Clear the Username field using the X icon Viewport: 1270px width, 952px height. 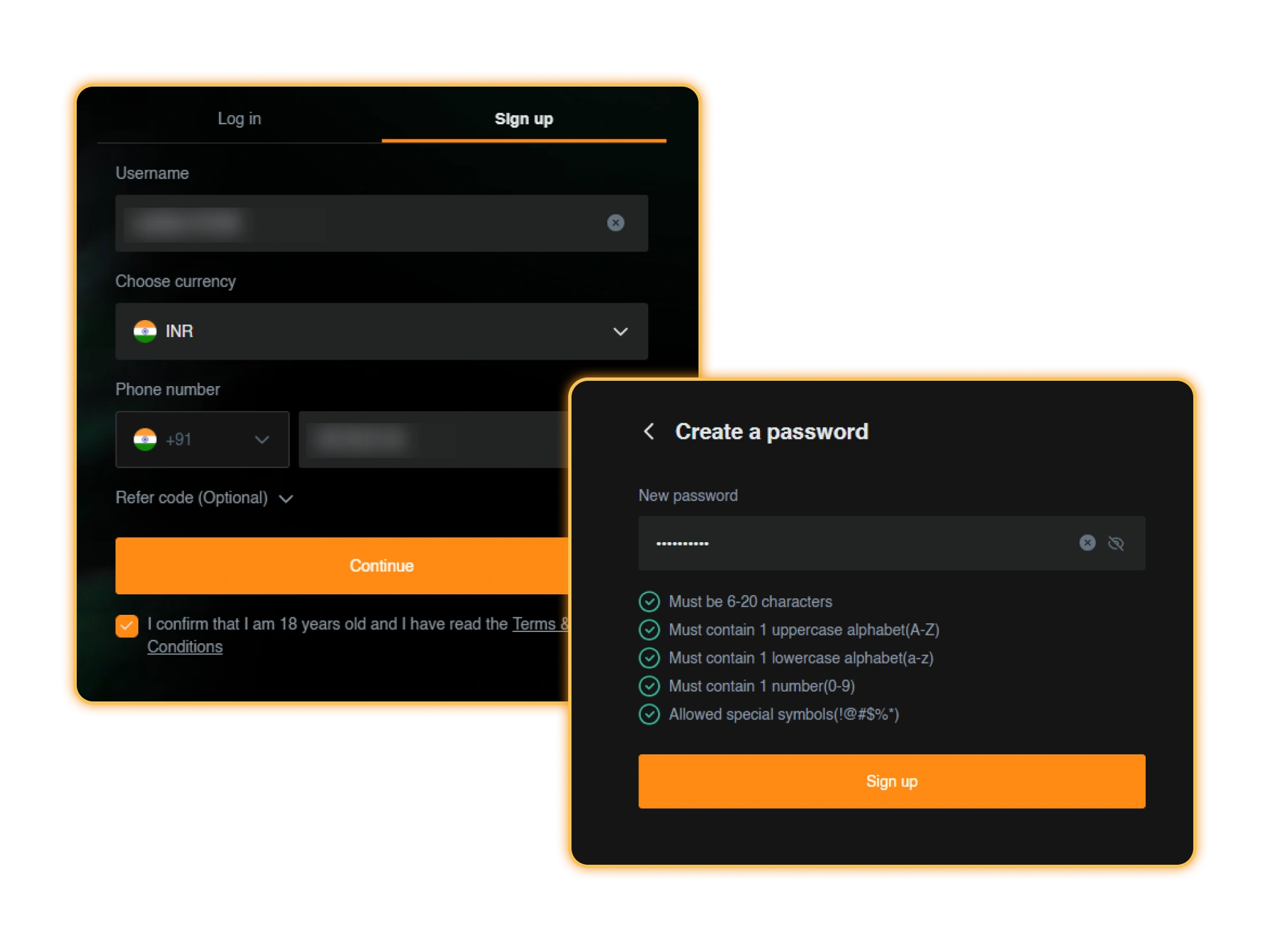coord(616,223)
